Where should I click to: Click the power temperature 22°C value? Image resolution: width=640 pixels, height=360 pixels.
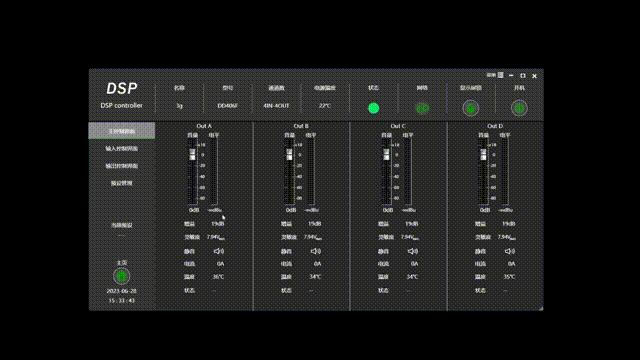click(325, 106)
